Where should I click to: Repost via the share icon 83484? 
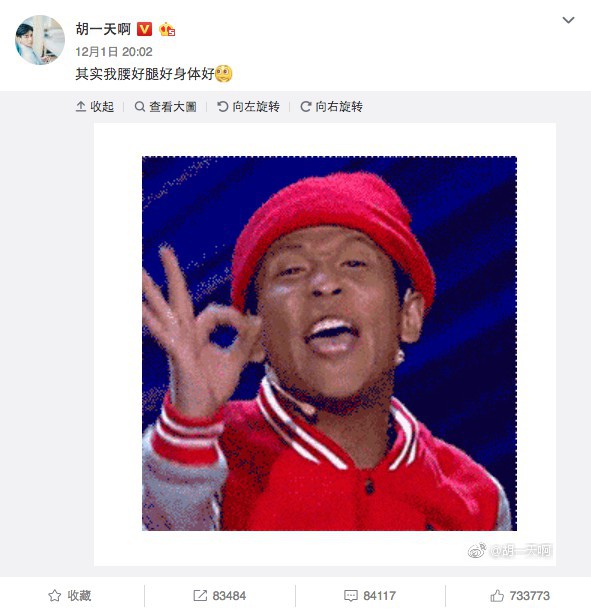click(x=220, y=595)
